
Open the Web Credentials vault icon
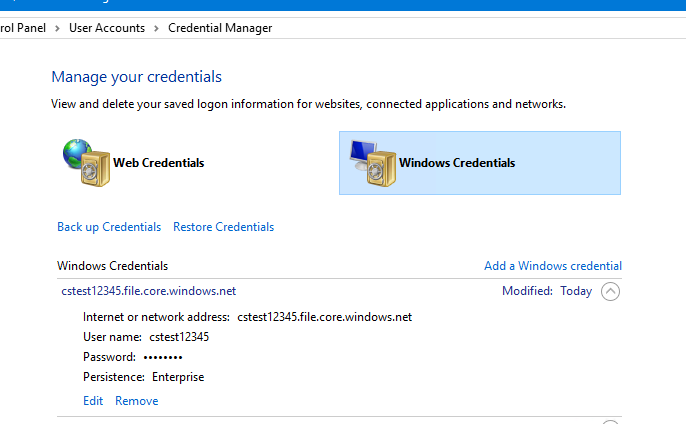coord(86,163)
